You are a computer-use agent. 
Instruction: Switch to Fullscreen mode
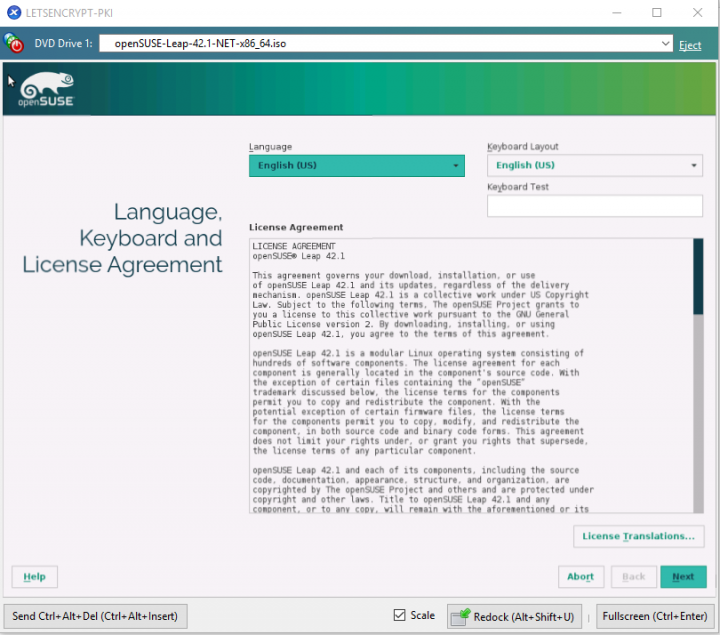point(655,616)
